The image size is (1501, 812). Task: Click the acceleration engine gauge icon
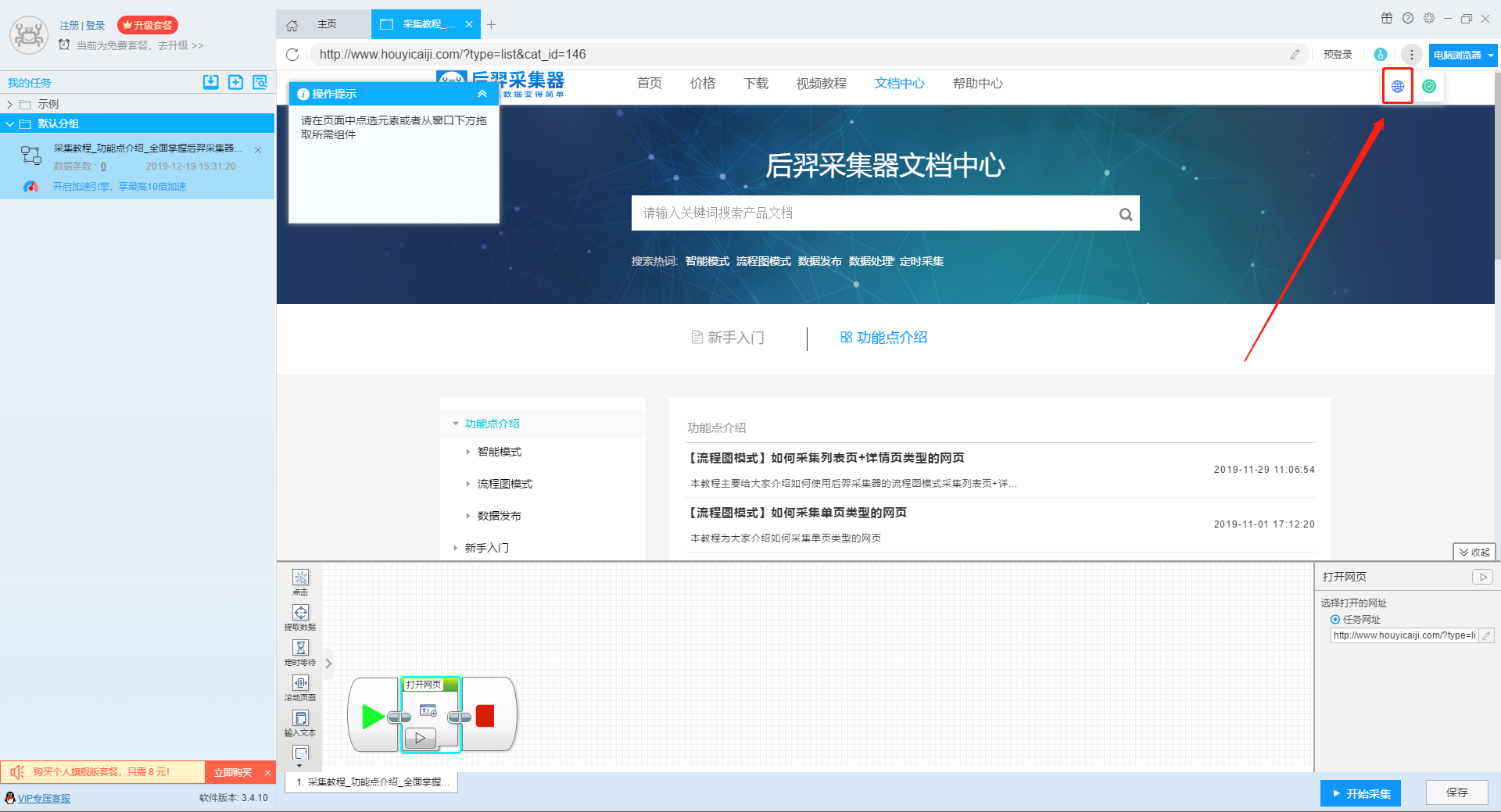(30, 186)
